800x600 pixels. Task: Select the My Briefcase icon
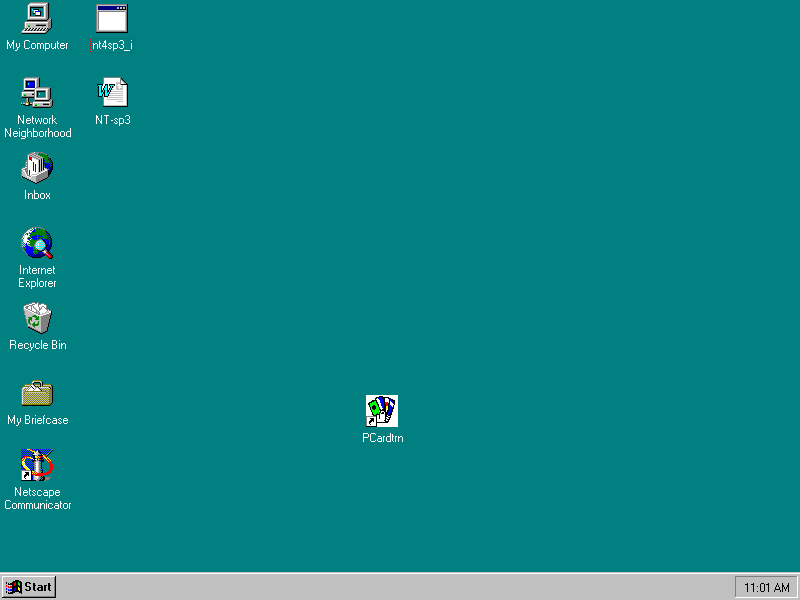click(x=37, y=393)
